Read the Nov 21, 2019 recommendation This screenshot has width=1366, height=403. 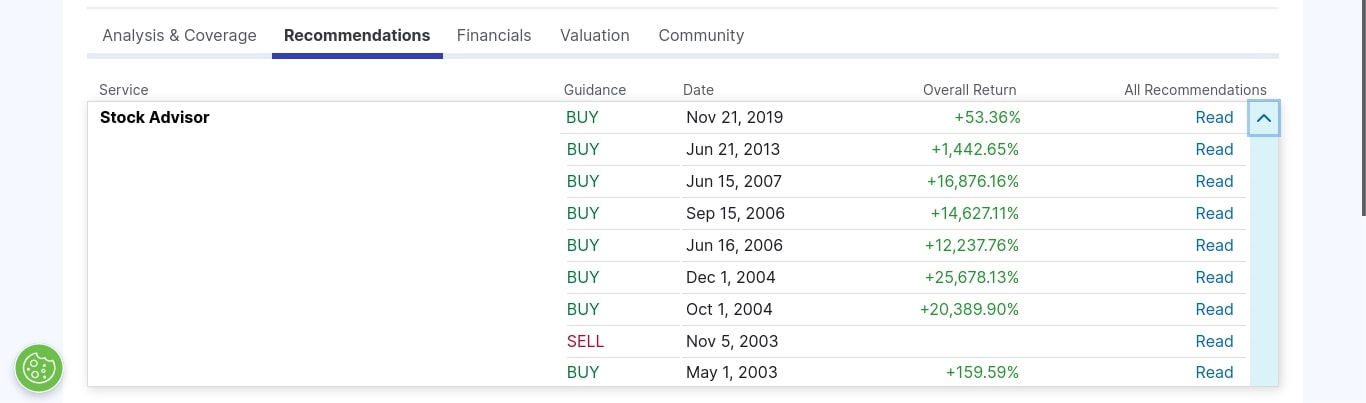[1214, 117]
